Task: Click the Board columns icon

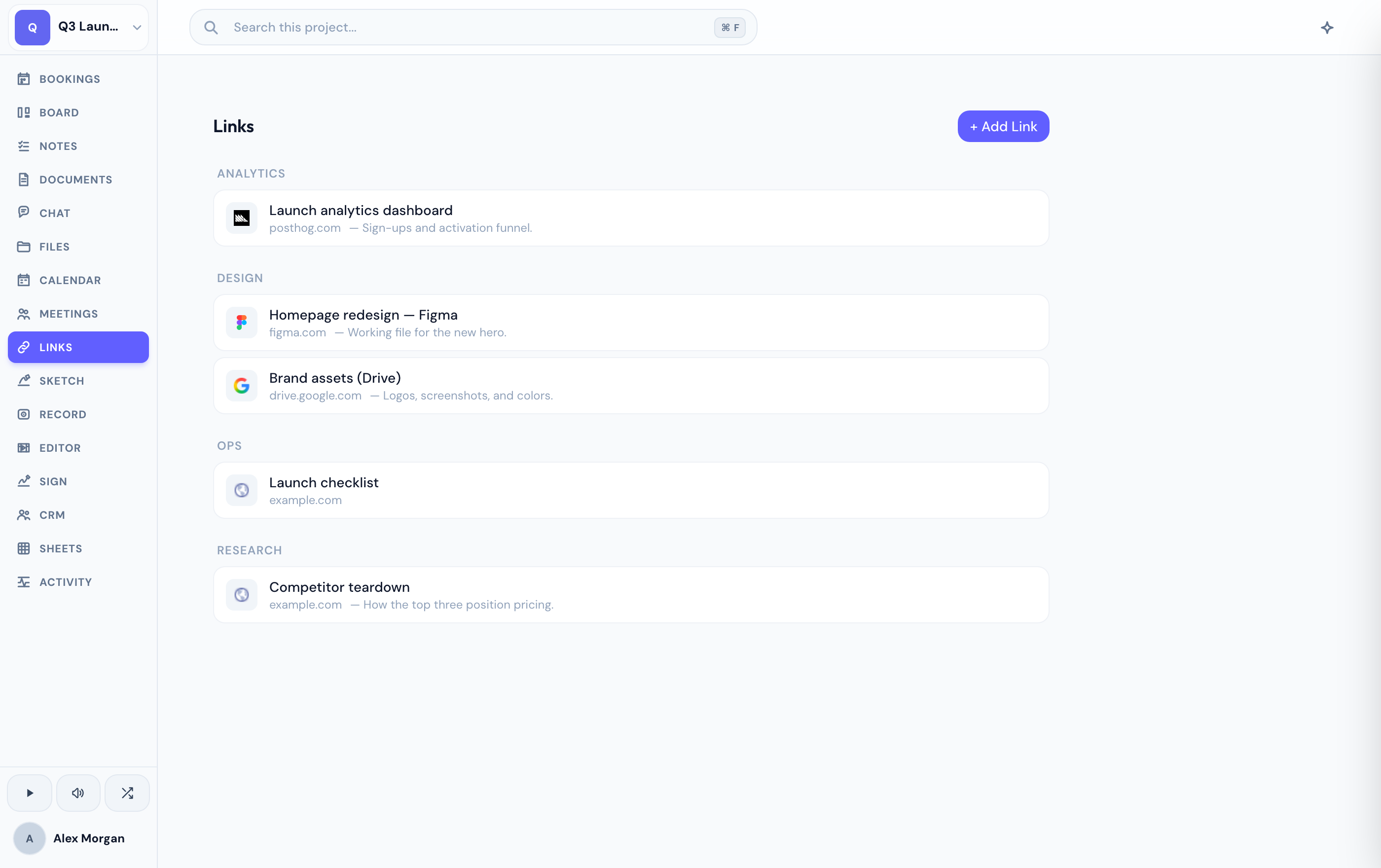Action: click(x=24, y=112)
